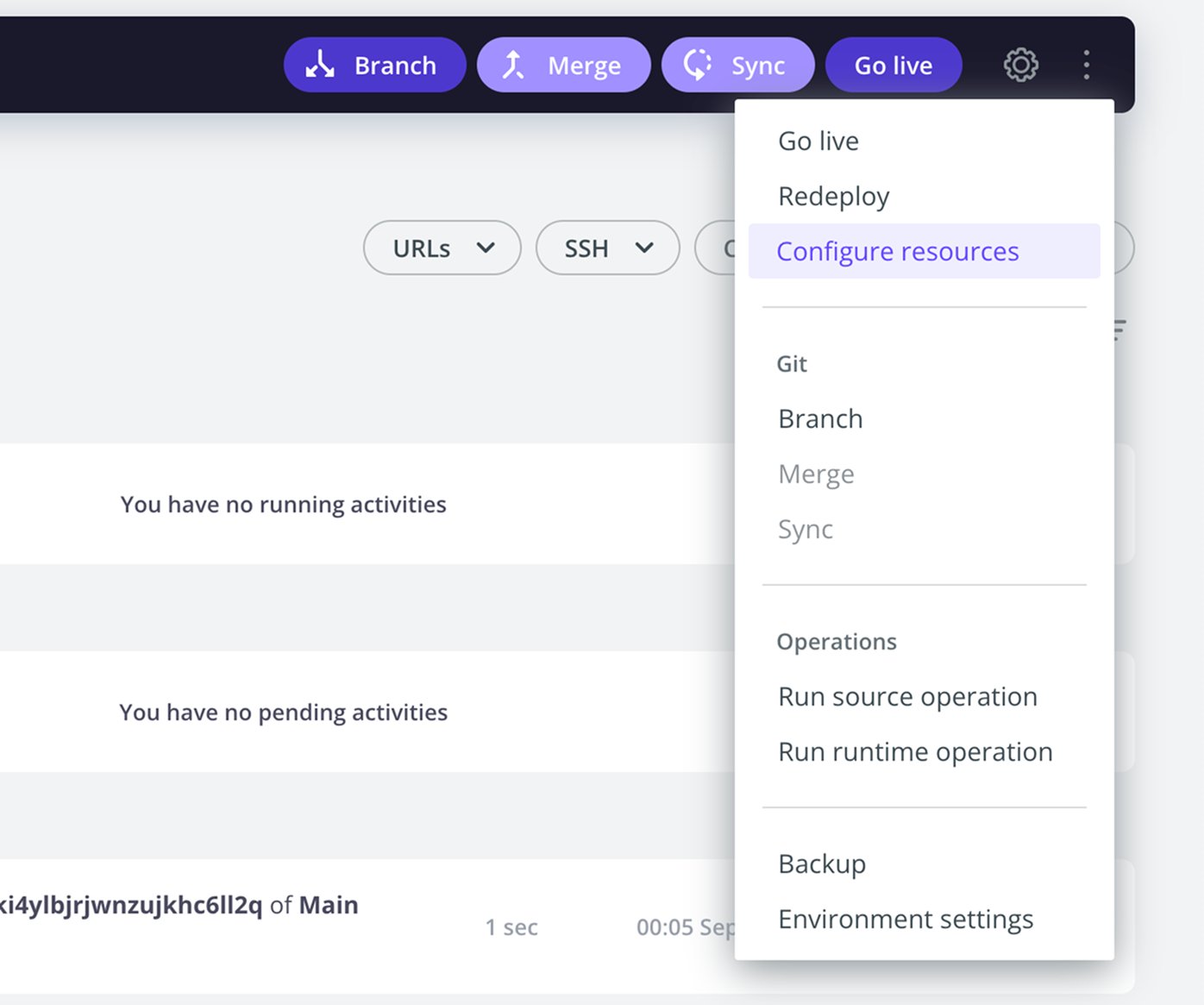Click the '1 sec' duration text

(511, 927)
